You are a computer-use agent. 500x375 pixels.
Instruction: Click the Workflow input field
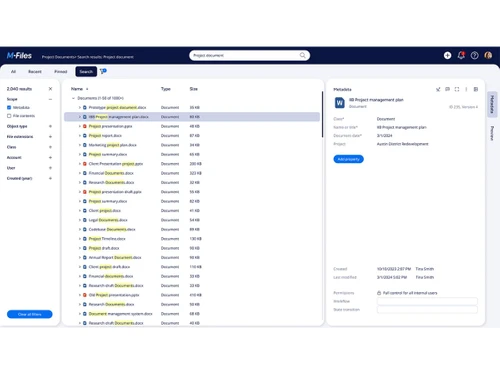tap(427, 301)
